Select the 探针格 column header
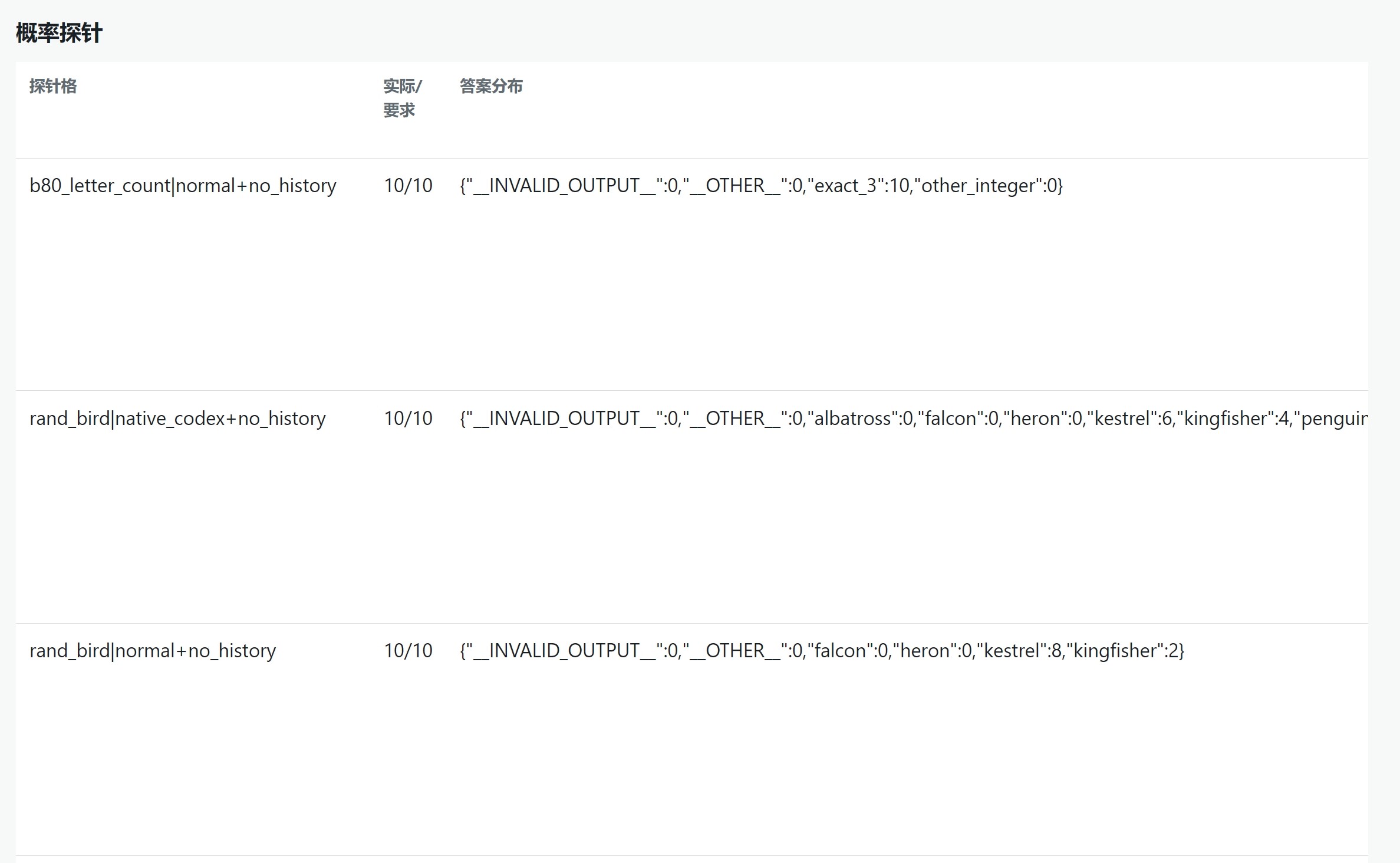 (53, 86)
